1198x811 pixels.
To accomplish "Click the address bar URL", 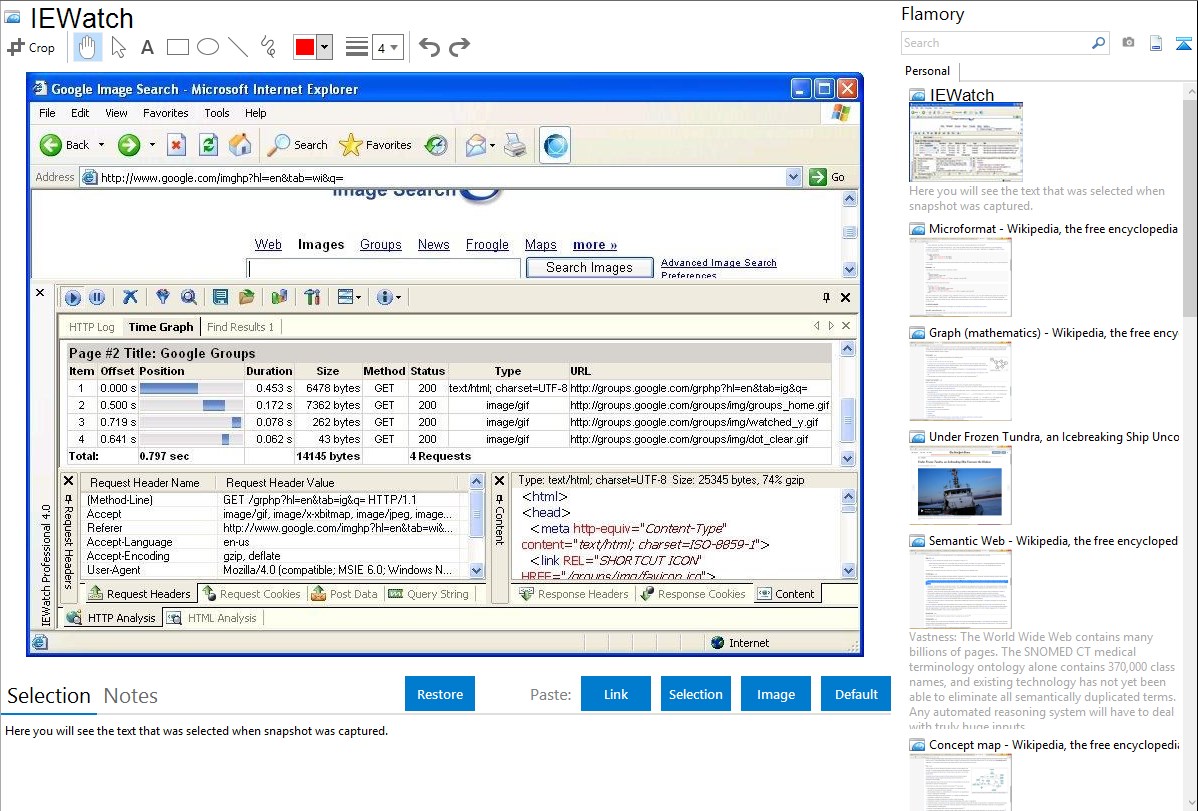I will 222,177.
